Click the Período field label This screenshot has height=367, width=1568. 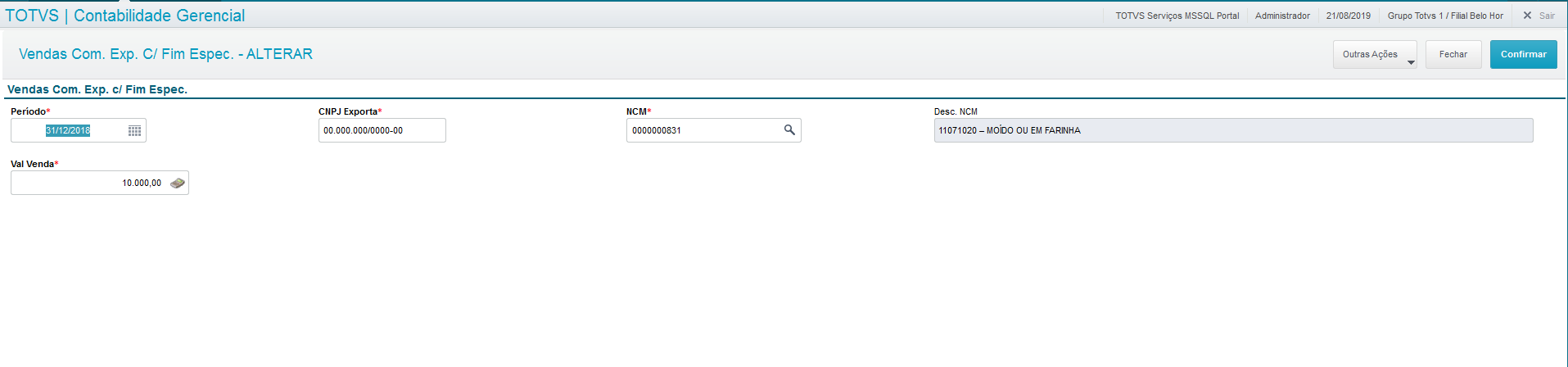30,111
